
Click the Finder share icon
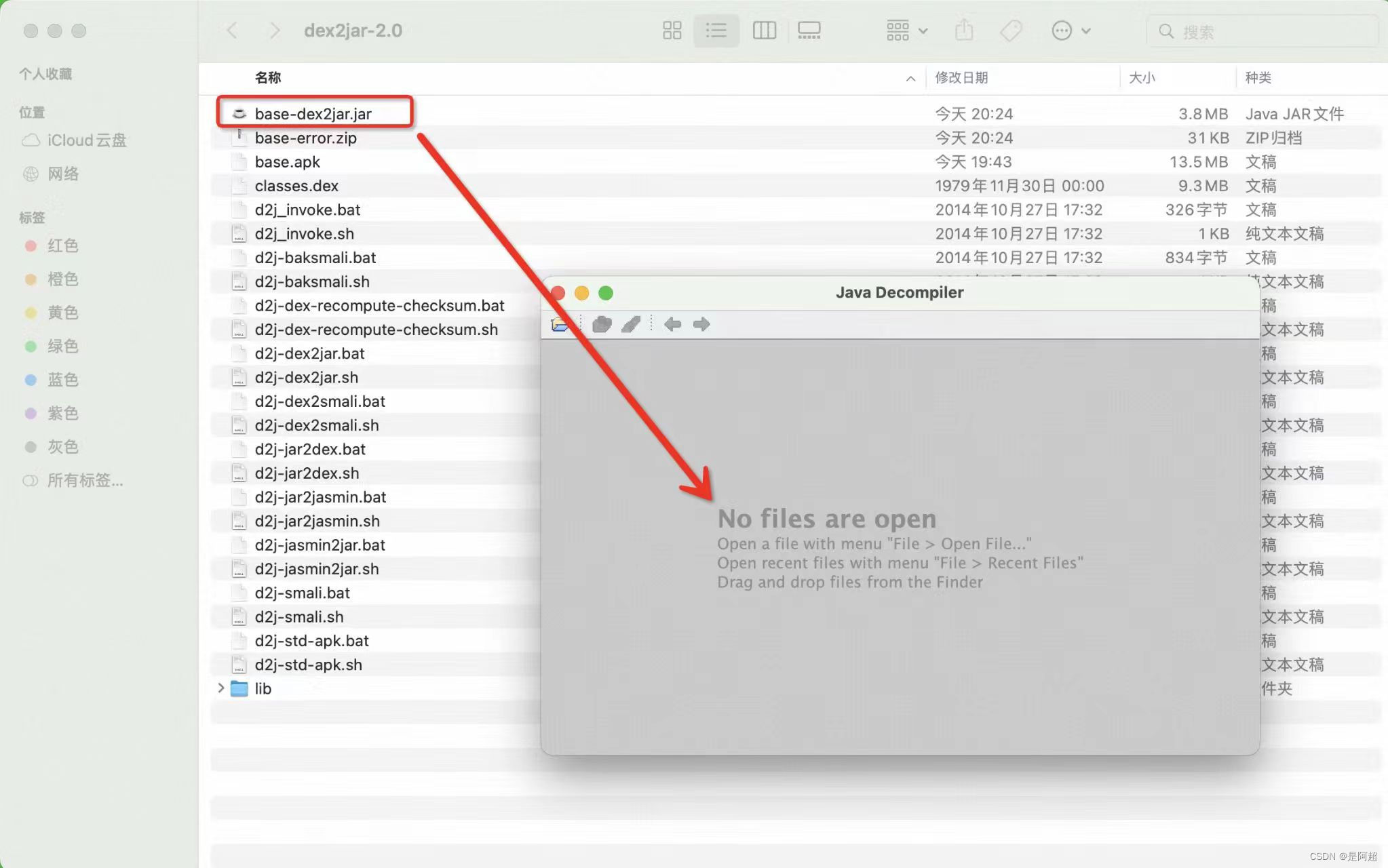tap(964, 31)
